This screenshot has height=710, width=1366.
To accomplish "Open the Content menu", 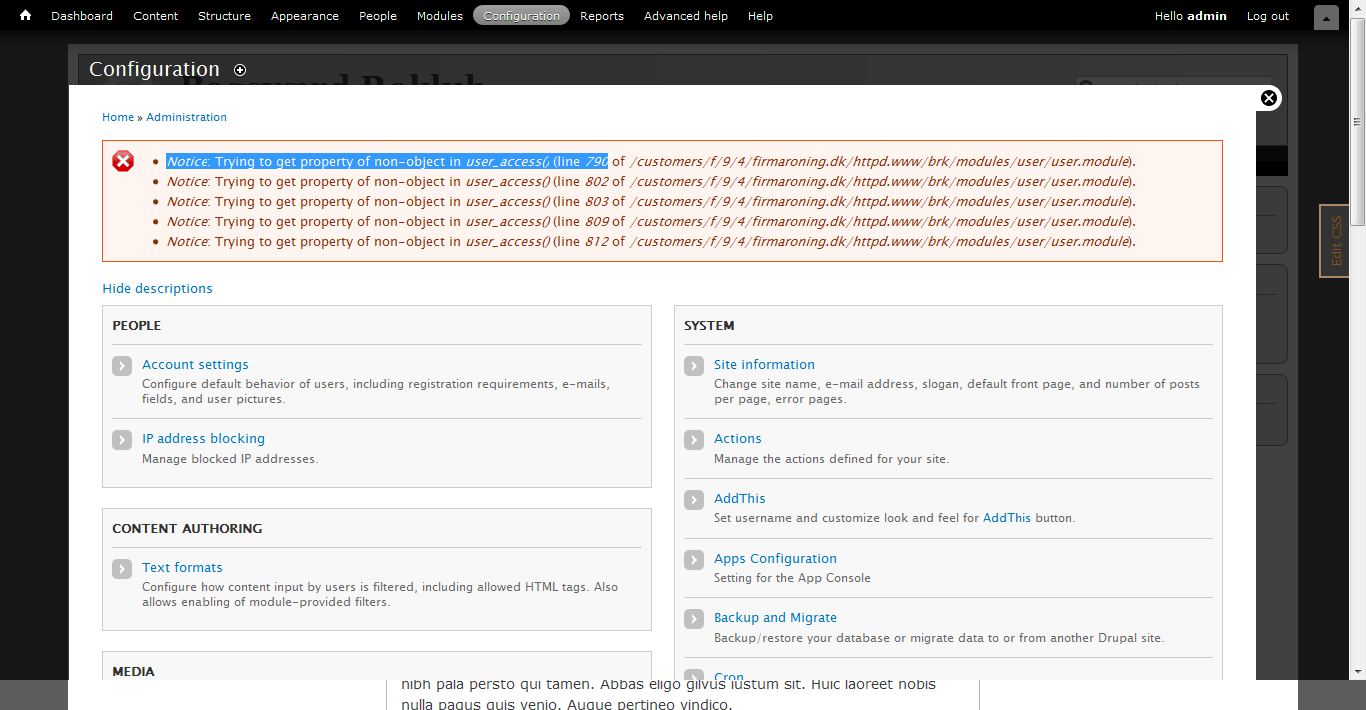I will 155,16.
